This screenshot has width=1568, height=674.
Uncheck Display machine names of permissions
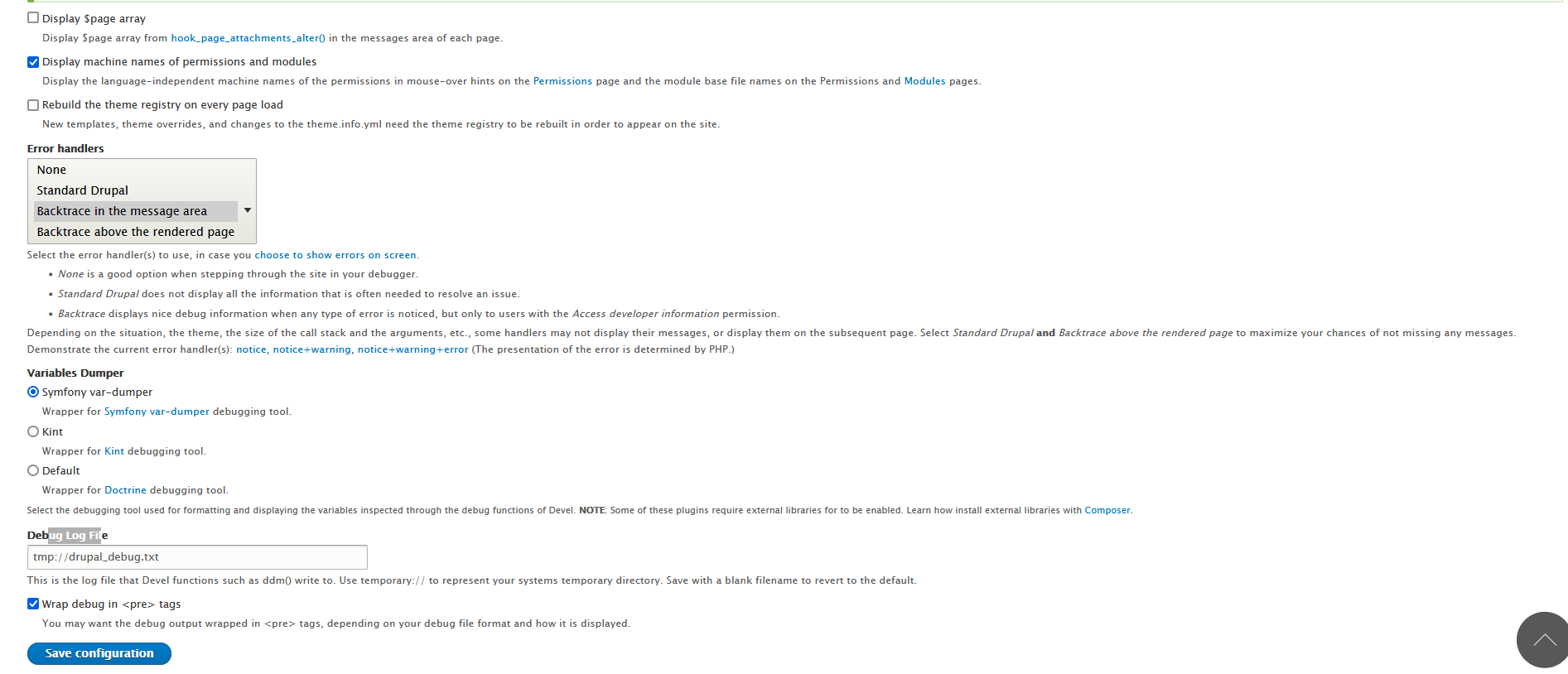click(33, 62)
